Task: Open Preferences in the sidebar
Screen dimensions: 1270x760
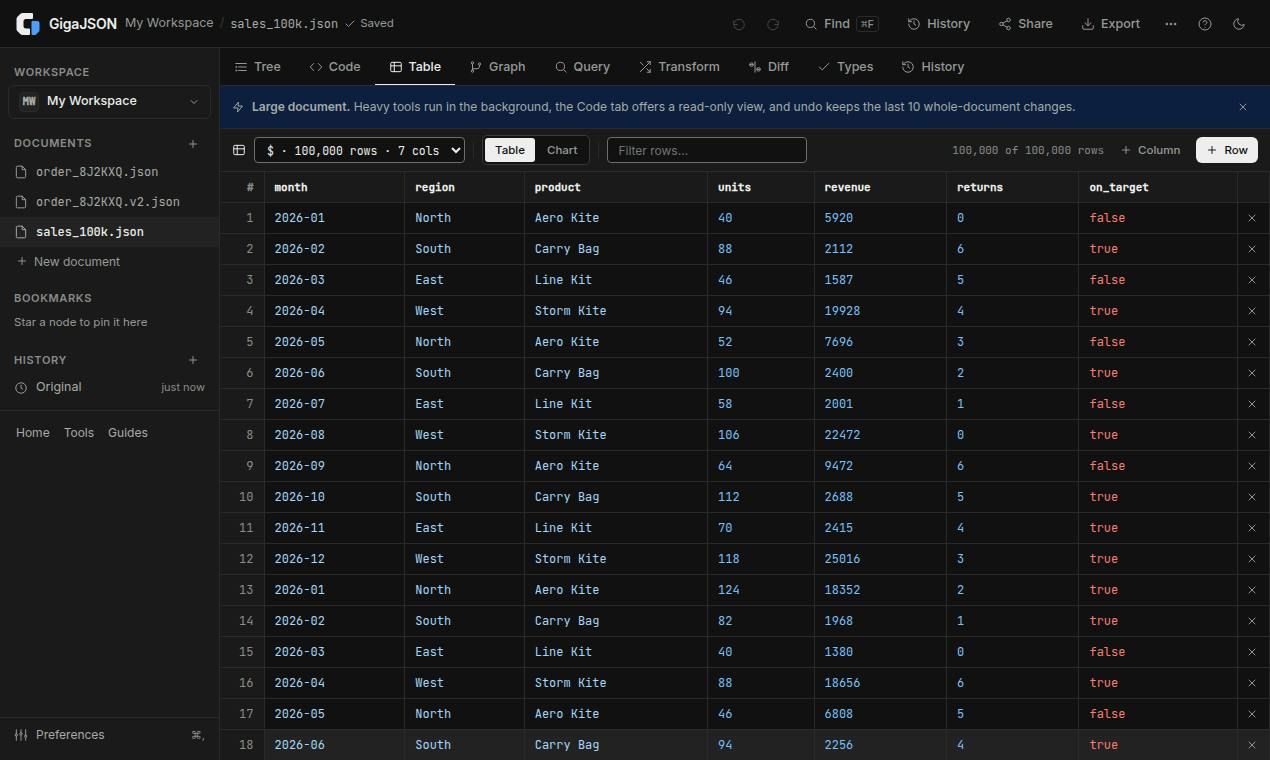Action: [x=110, y=735]
